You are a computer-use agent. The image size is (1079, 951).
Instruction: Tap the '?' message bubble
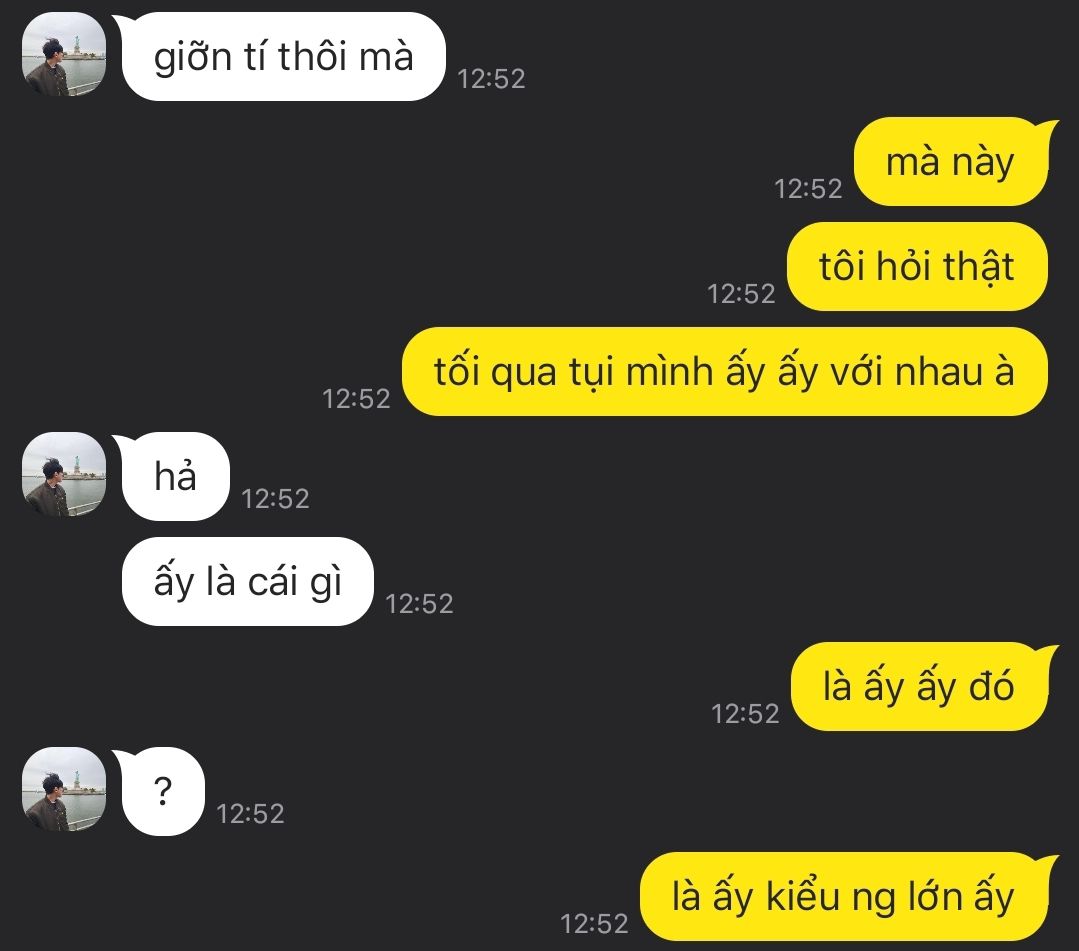162,791
